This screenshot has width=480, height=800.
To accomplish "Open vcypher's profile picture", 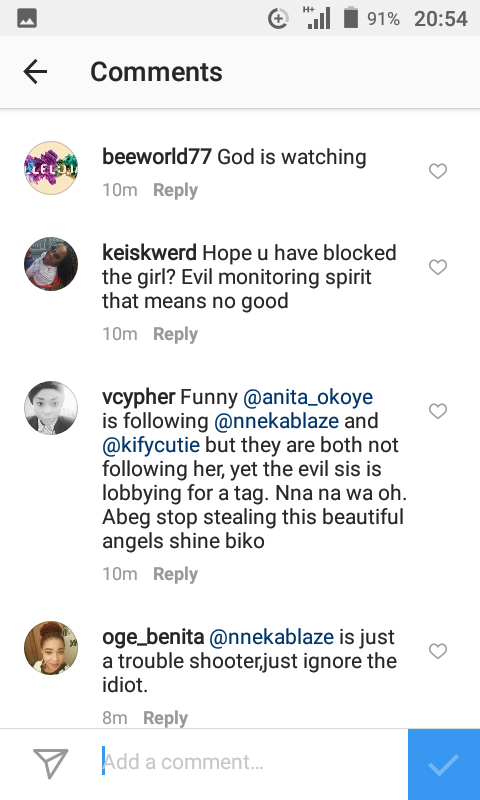I will 51,408.
